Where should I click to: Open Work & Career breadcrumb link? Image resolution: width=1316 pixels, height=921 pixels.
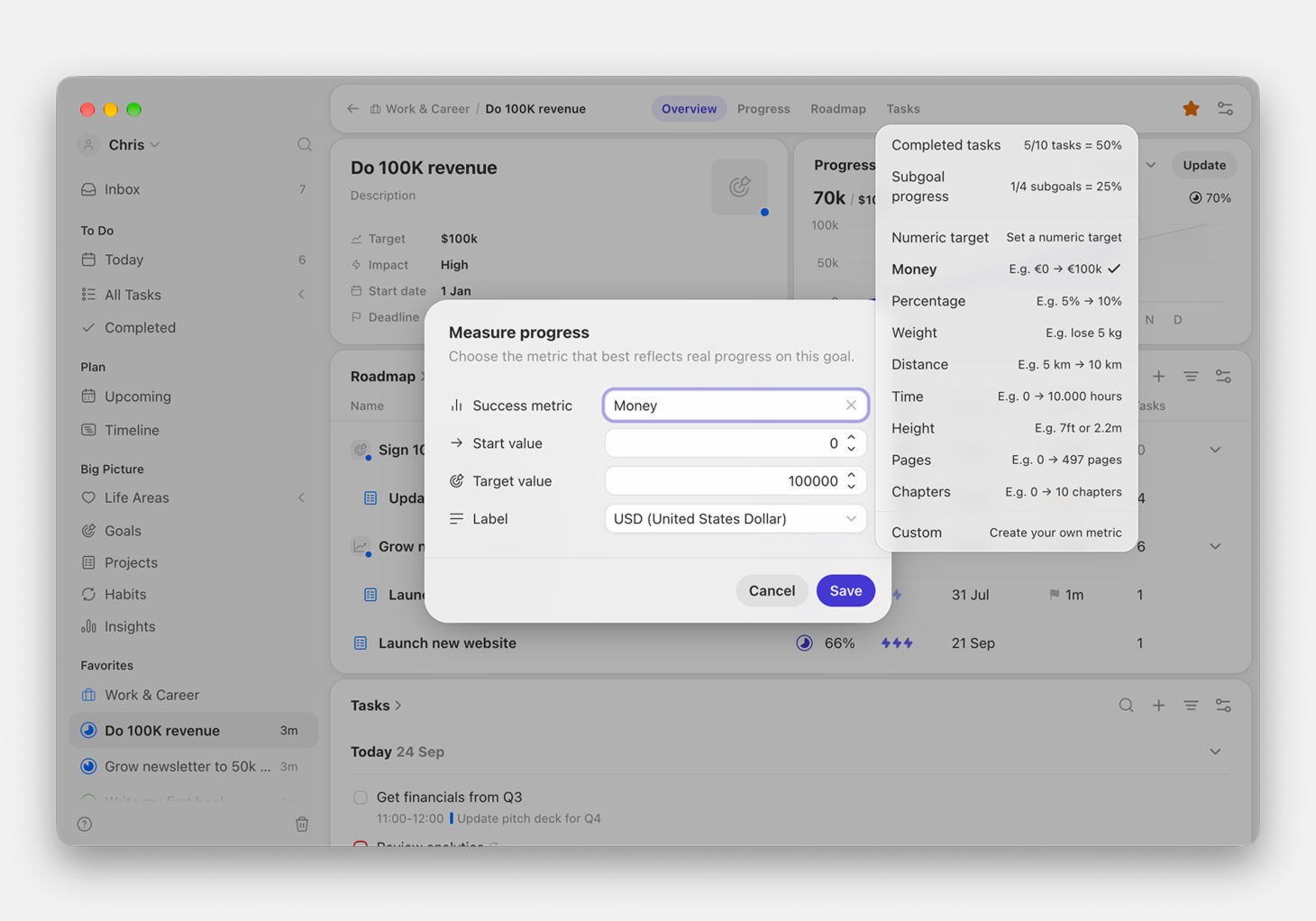click(x=419, y=109)
